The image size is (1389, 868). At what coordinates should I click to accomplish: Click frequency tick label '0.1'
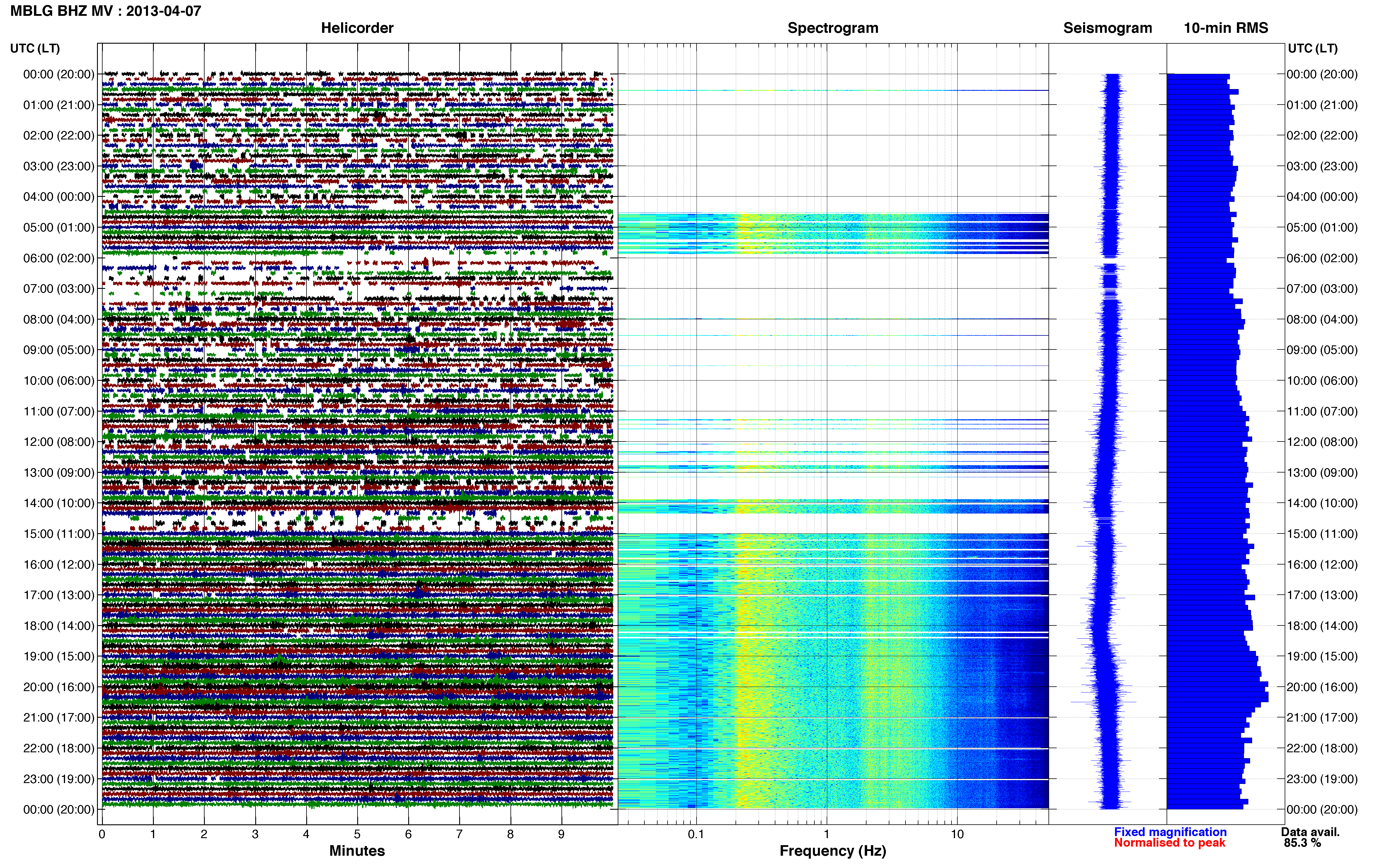696,834
